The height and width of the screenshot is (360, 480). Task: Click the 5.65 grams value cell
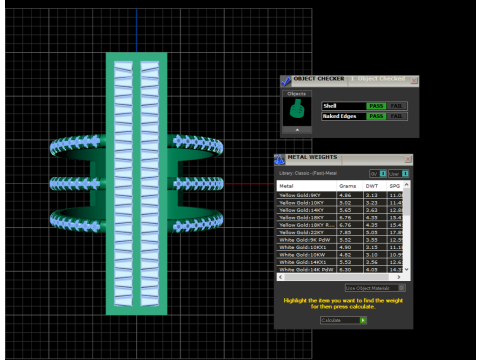[350, 210]
